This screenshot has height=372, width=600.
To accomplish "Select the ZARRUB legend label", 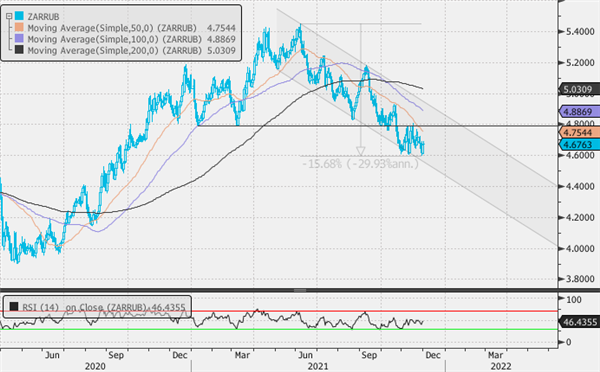I will (43, 17).
